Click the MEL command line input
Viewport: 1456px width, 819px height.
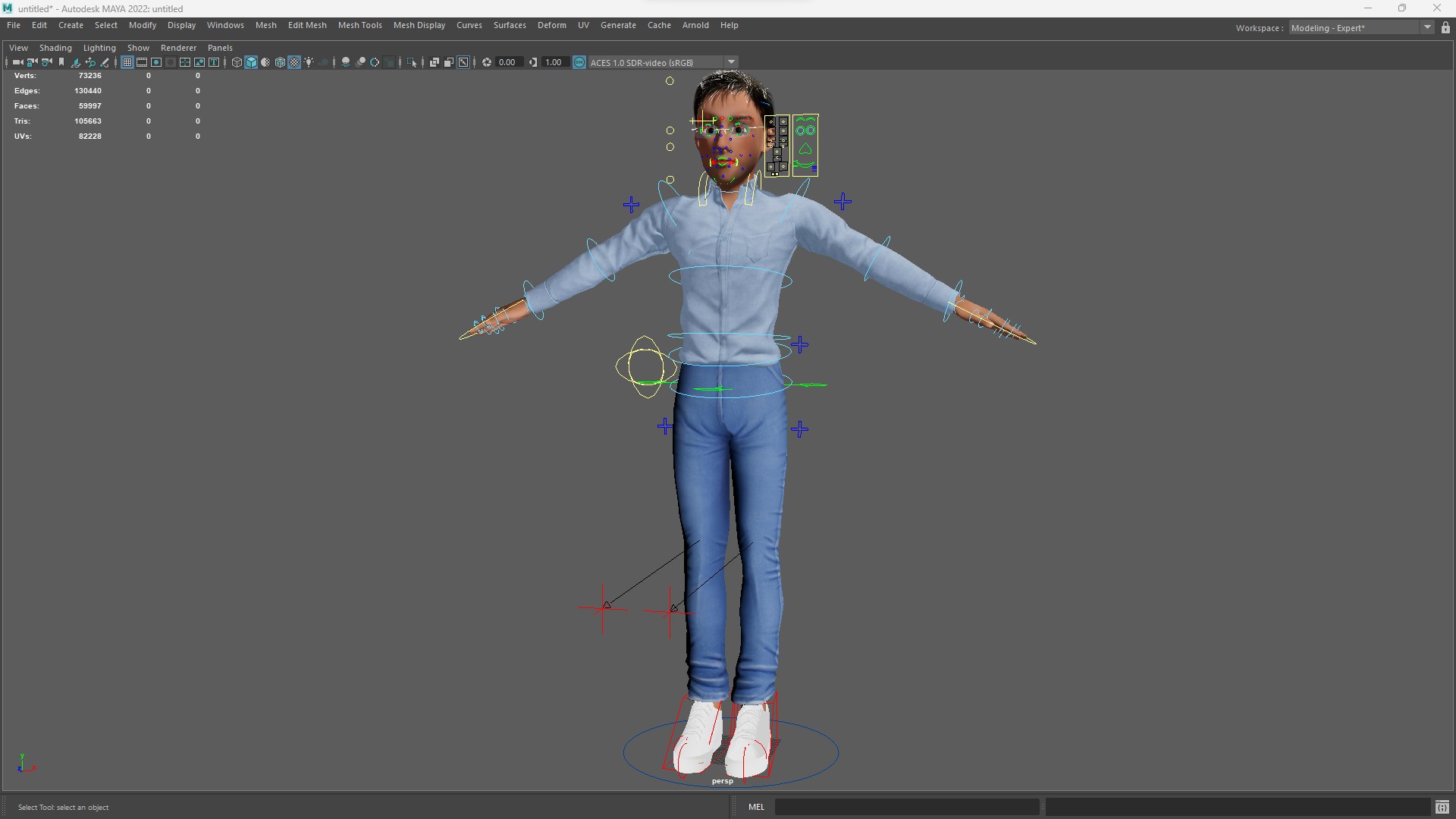[906, 807]
